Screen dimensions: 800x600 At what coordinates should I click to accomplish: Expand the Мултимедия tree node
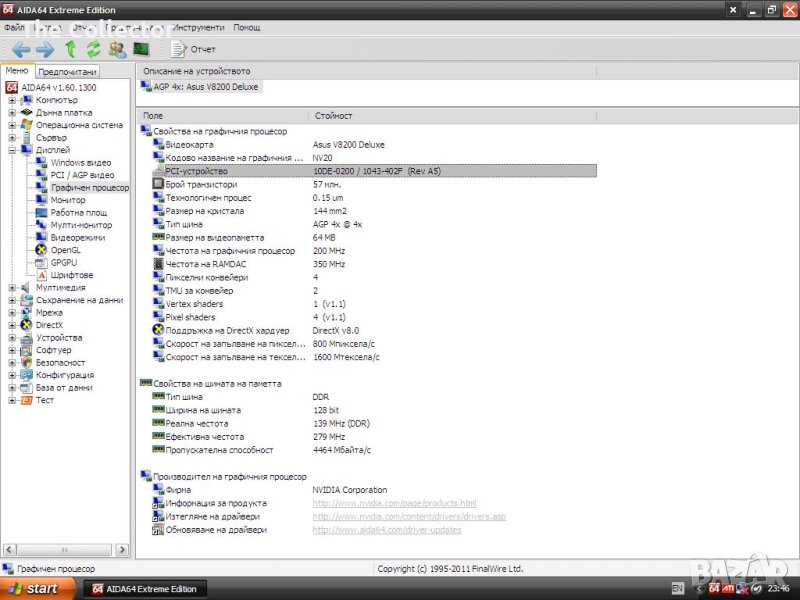(x=12, y=288)
